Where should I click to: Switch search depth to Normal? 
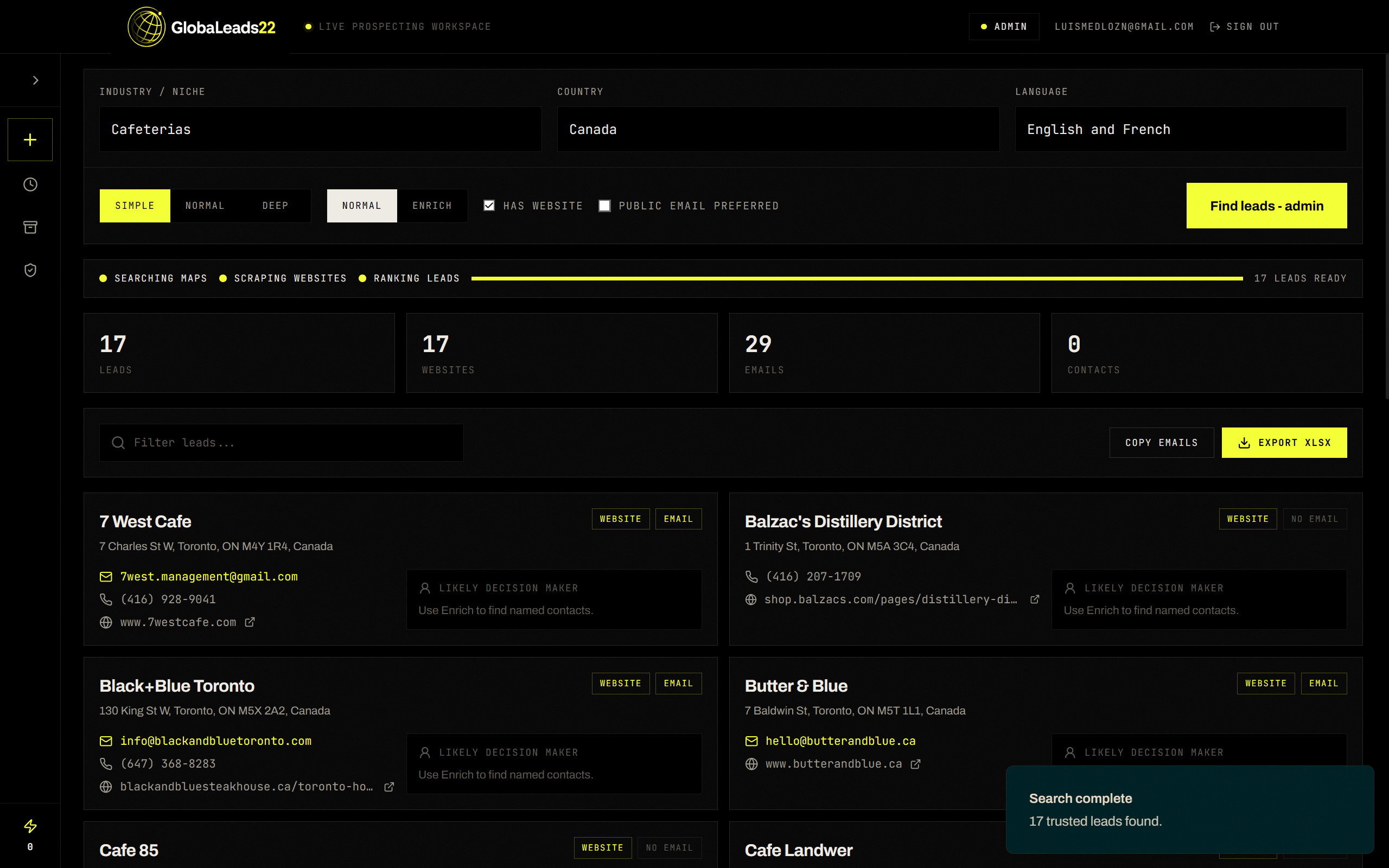(205, 206)
